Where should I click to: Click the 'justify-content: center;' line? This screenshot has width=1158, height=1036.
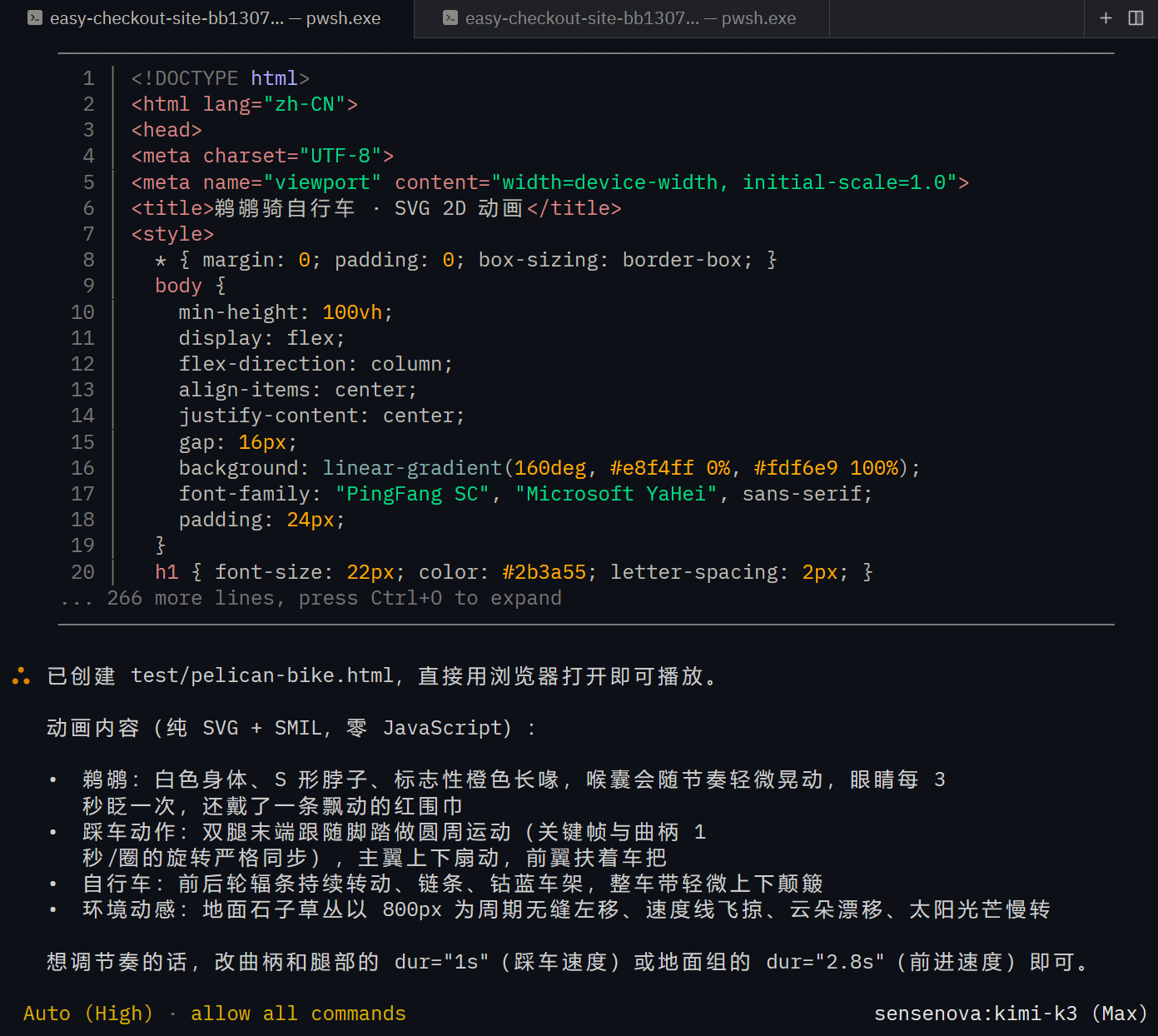[322, 416]
